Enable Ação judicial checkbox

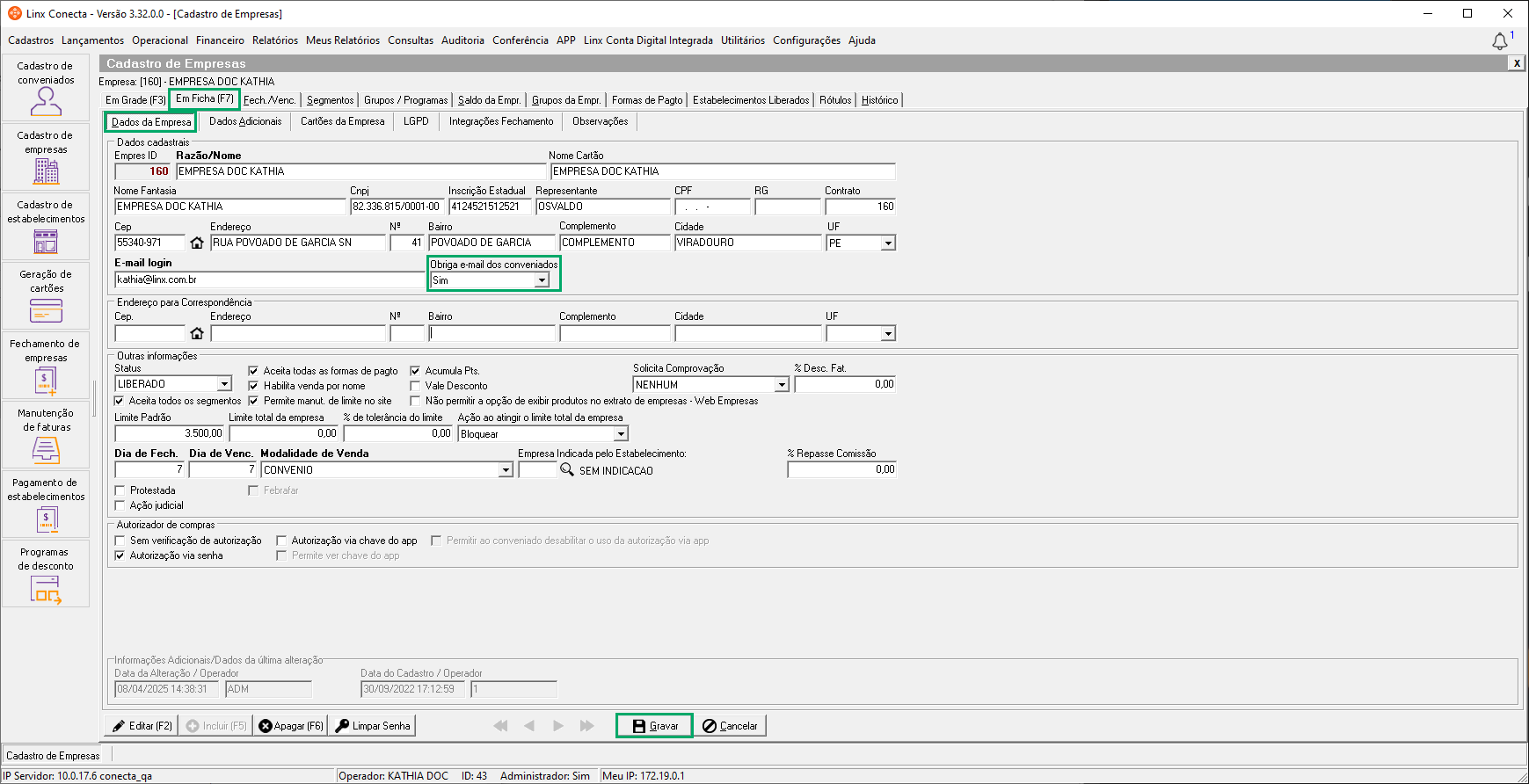(120, 505)
